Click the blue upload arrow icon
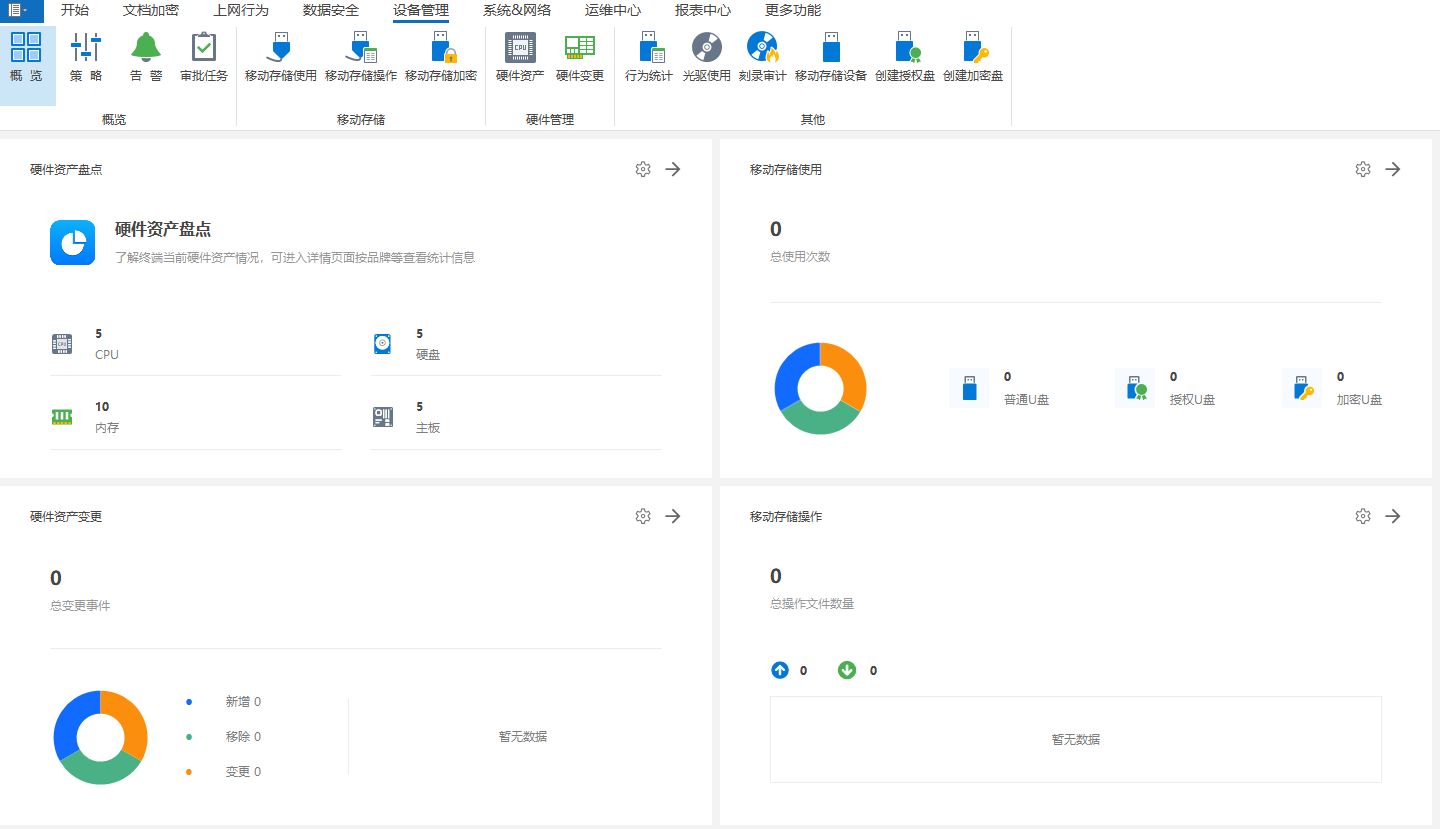Image resolution: width=1440 pixels, height=829 pixels. click(x=780, y=670)
